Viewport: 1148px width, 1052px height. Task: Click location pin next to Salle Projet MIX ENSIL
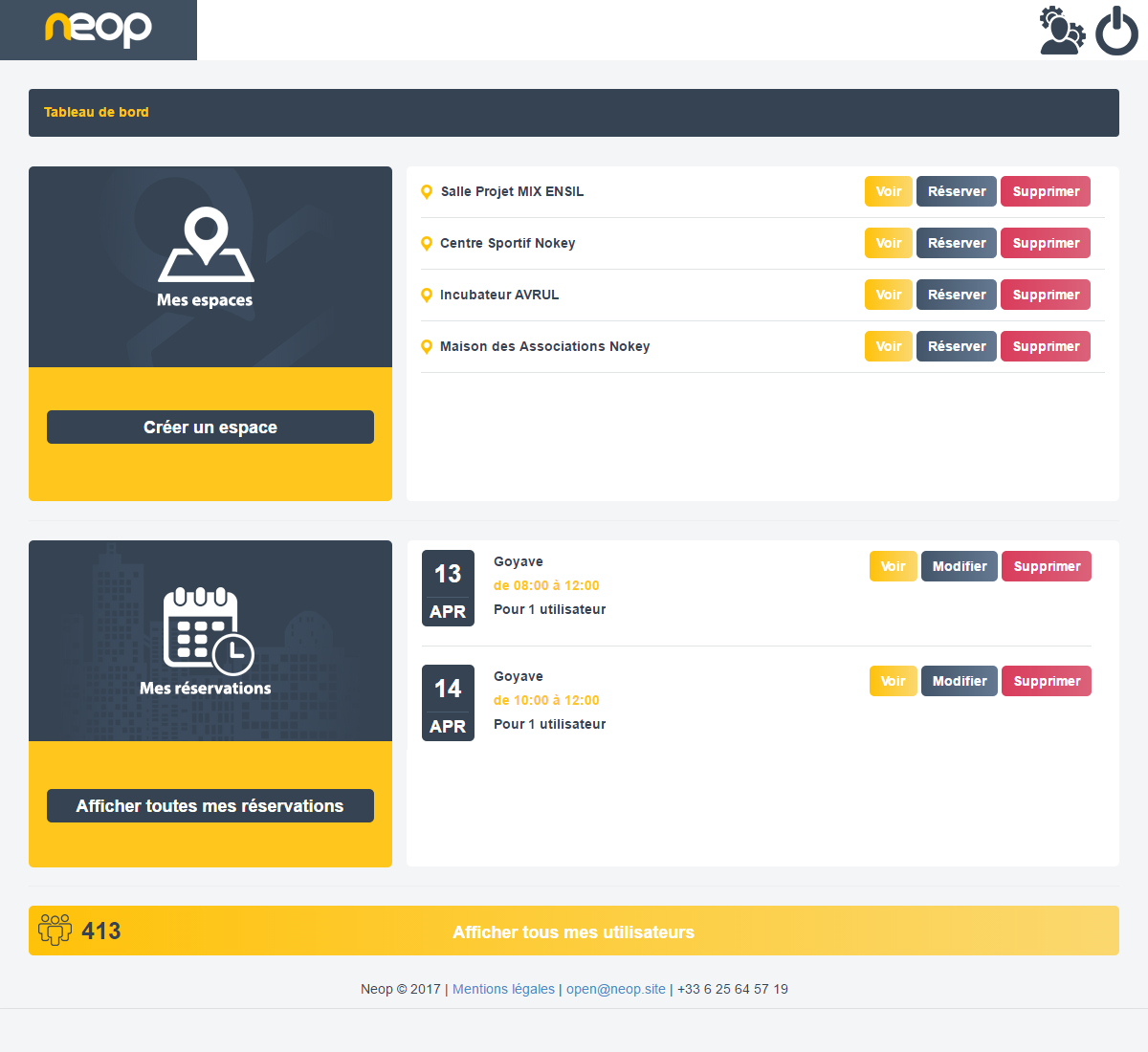coord(427,192)
